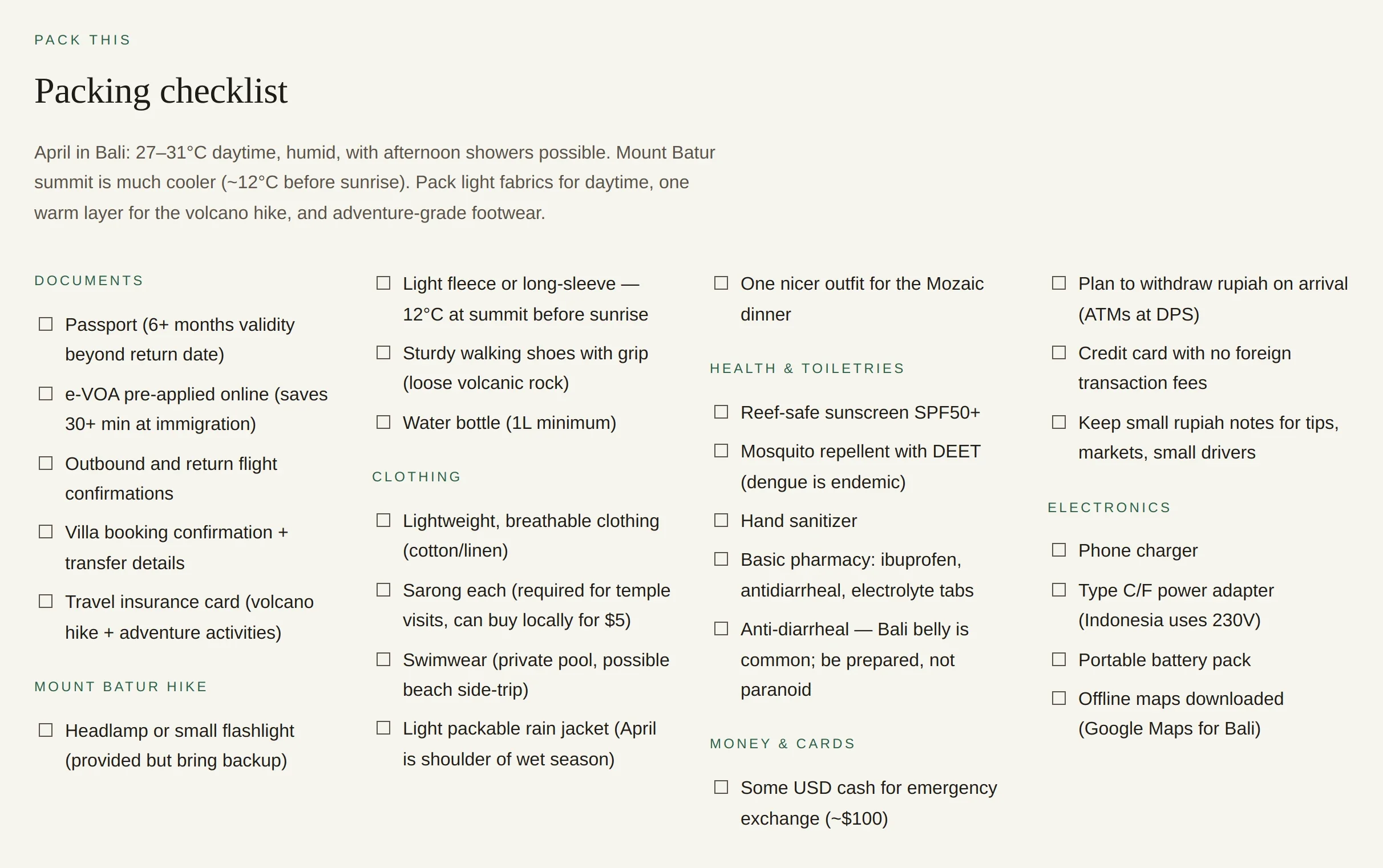This screenshot has width=1383, height=868.
Task: Check the Light packable rain jacket box
Action: point(383,728)
